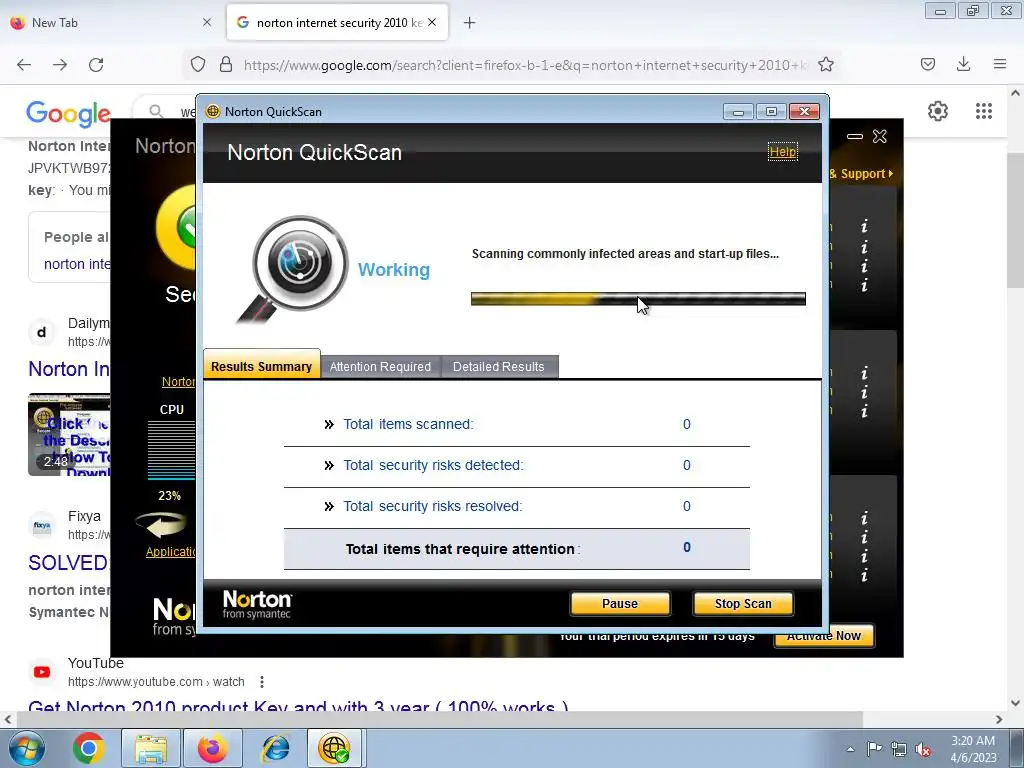
Task: Click the Firefox address bar URL
Action: [525, 65]
